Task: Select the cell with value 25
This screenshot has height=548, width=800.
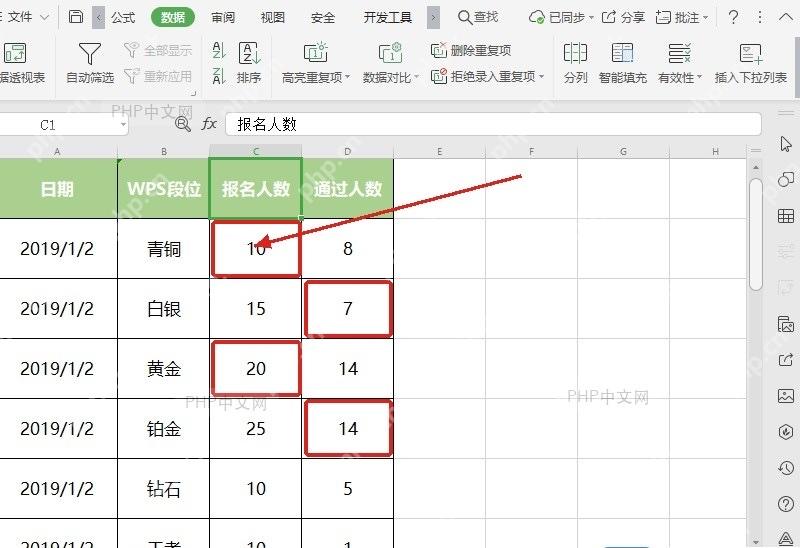Action: coord(256,429)
